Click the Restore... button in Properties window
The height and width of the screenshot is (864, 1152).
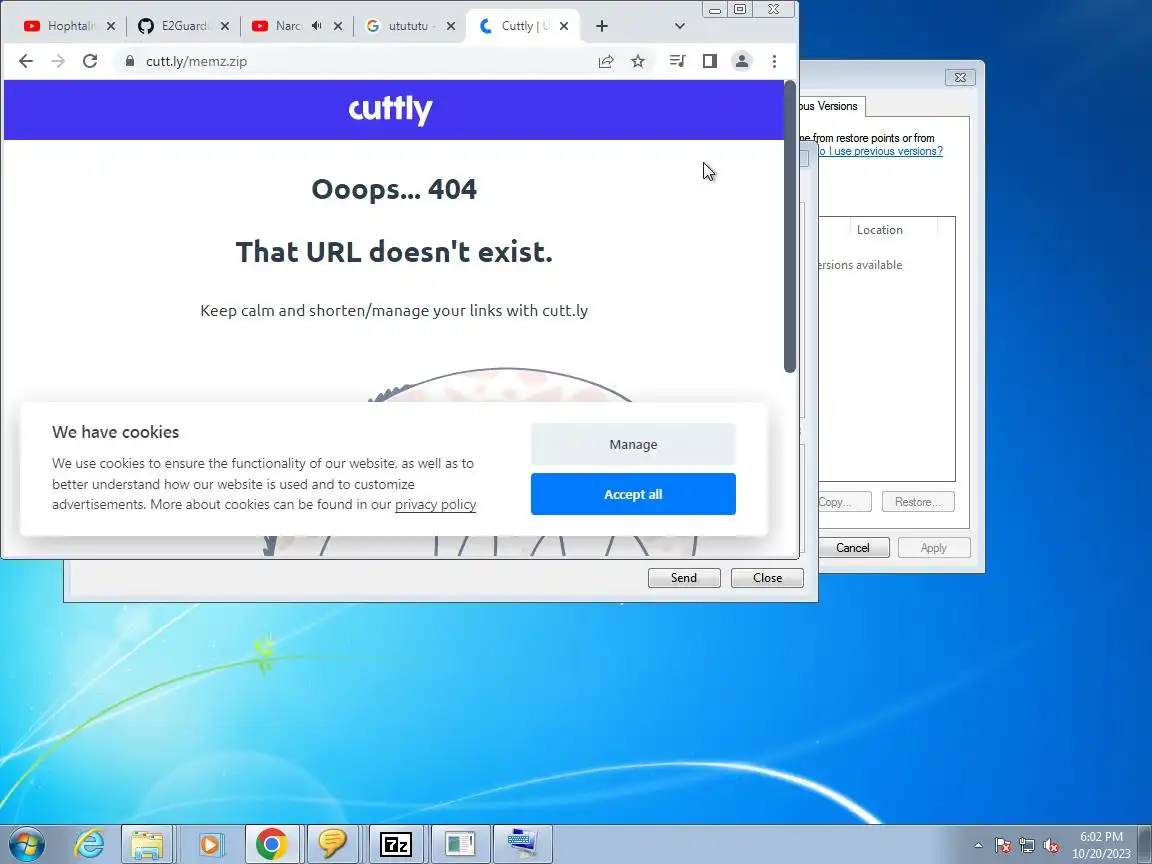point(918,502)
